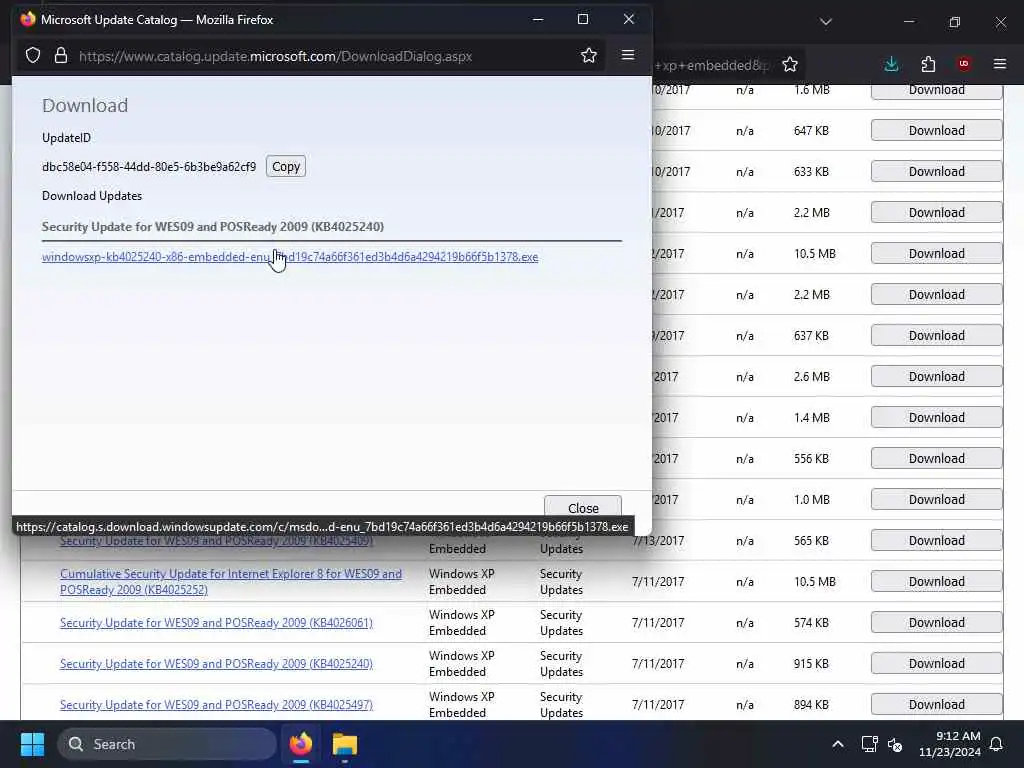
Task: Open the Windows Start menu
Action: tap(32, 744)
